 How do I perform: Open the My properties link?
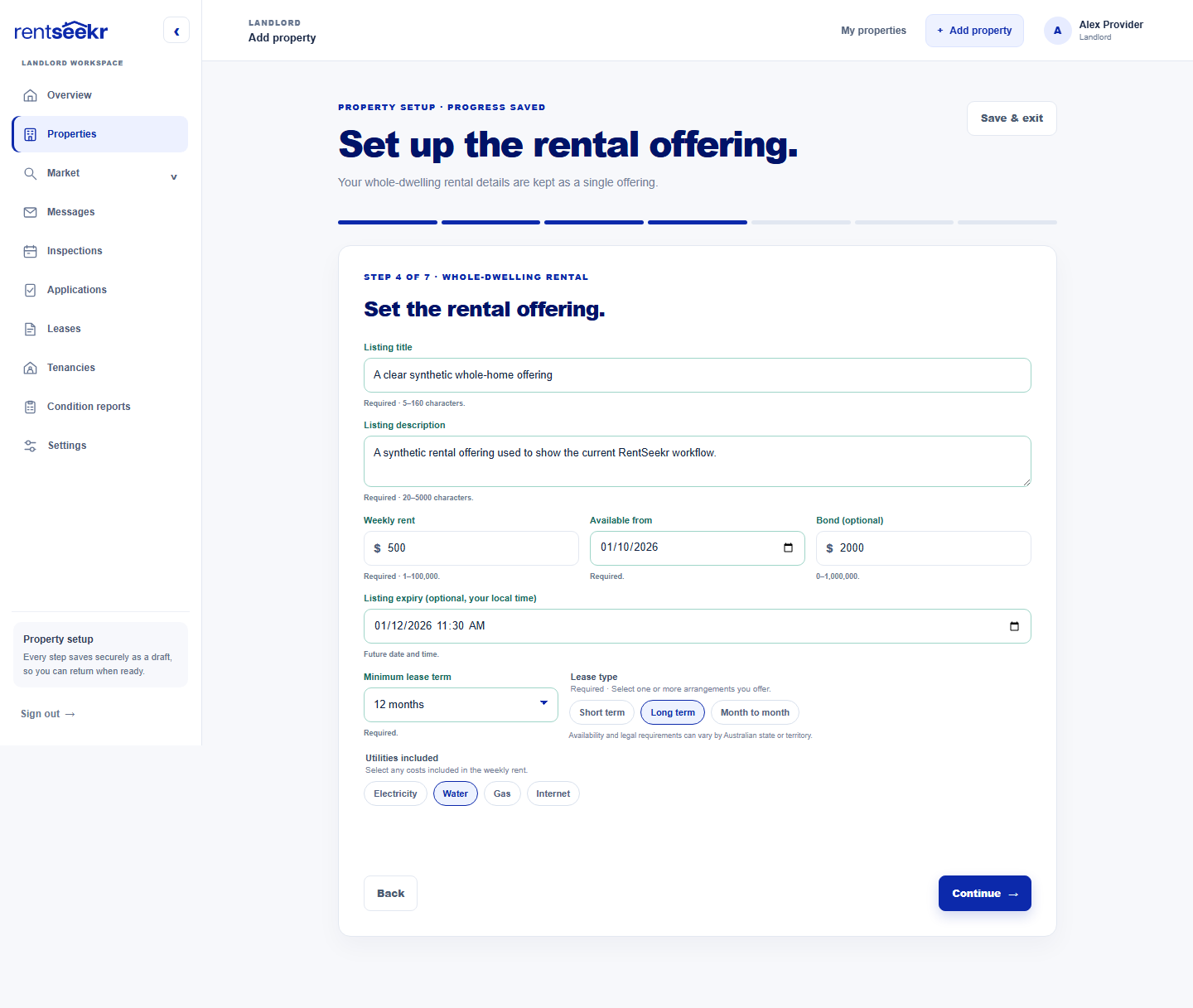873,31
